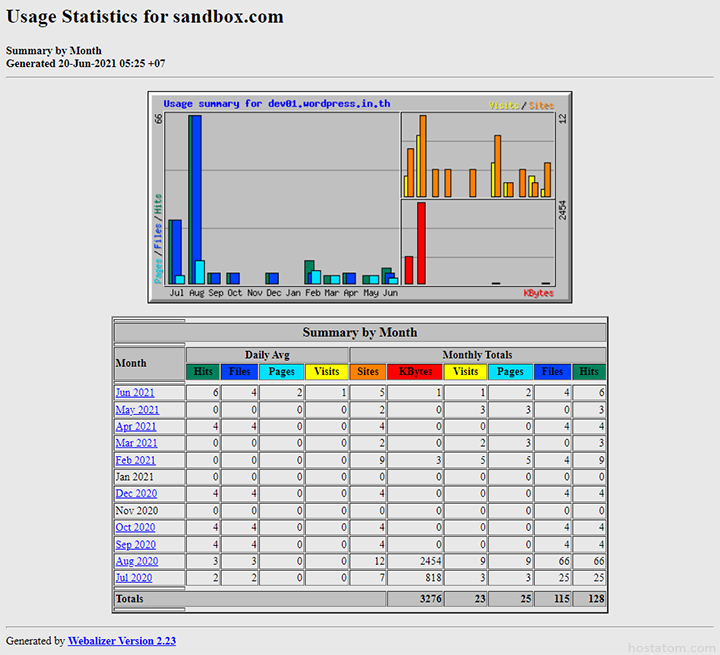This screenshot has height=655, width=720.
Task: Open the Jul 2020 monthly report
Action: pyautogui.click(x=134, y=578)
